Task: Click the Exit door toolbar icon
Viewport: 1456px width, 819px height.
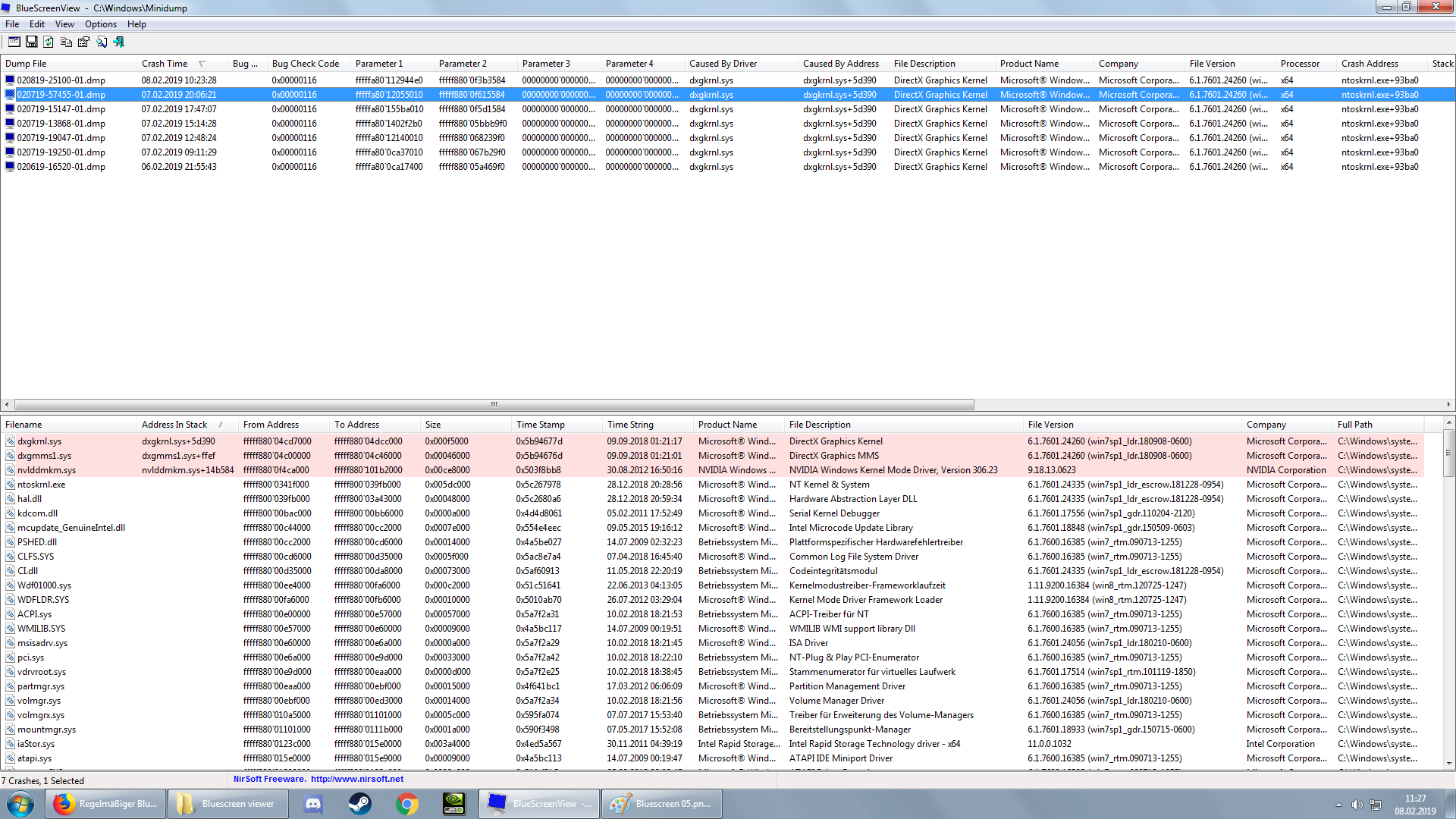Action: (x=119, y=42)
